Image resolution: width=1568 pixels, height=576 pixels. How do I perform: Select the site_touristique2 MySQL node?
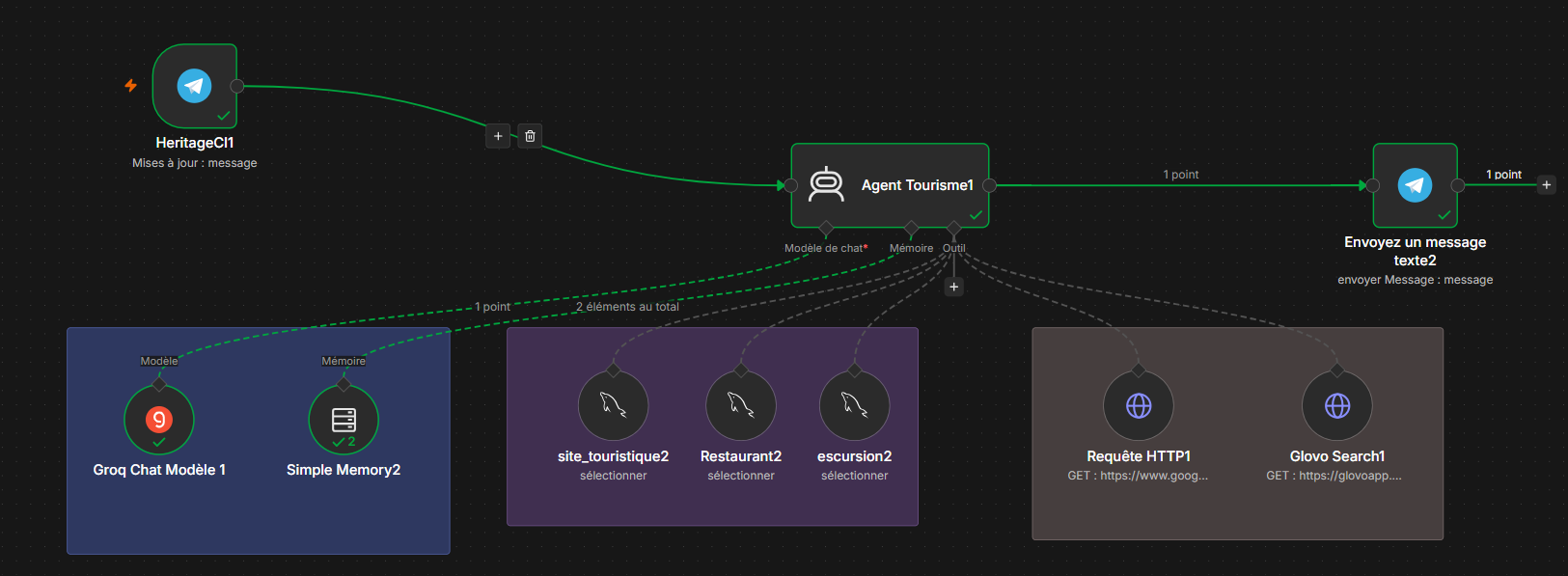pos(613,405)
